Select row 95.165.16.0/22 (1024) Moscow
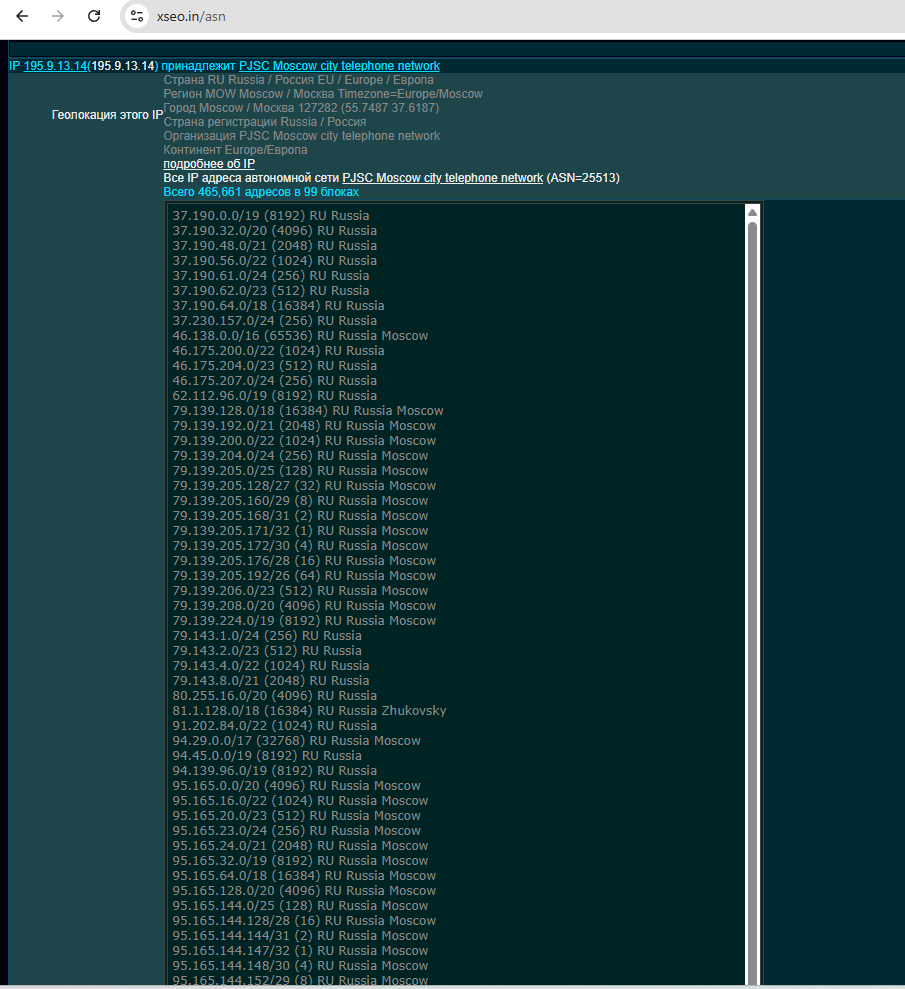905x989 pixels. coord(301,801)
